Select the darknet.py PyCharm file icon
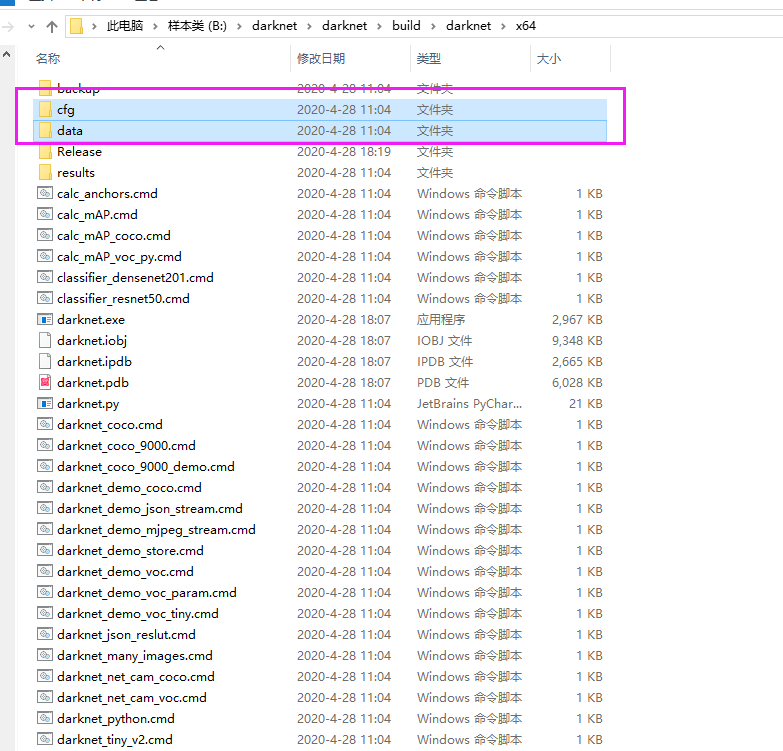 [45, 403]
